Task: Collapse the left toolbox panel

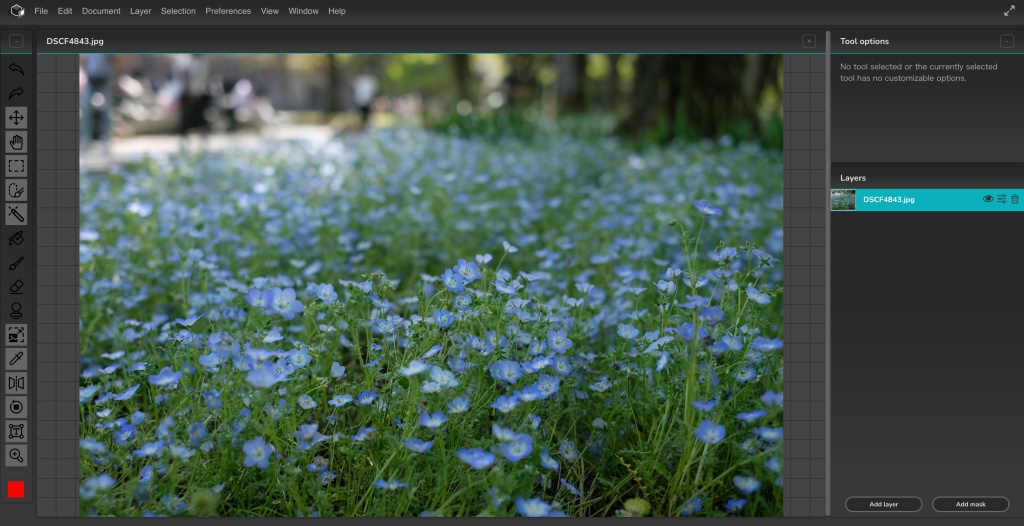Action: point(16,41)
